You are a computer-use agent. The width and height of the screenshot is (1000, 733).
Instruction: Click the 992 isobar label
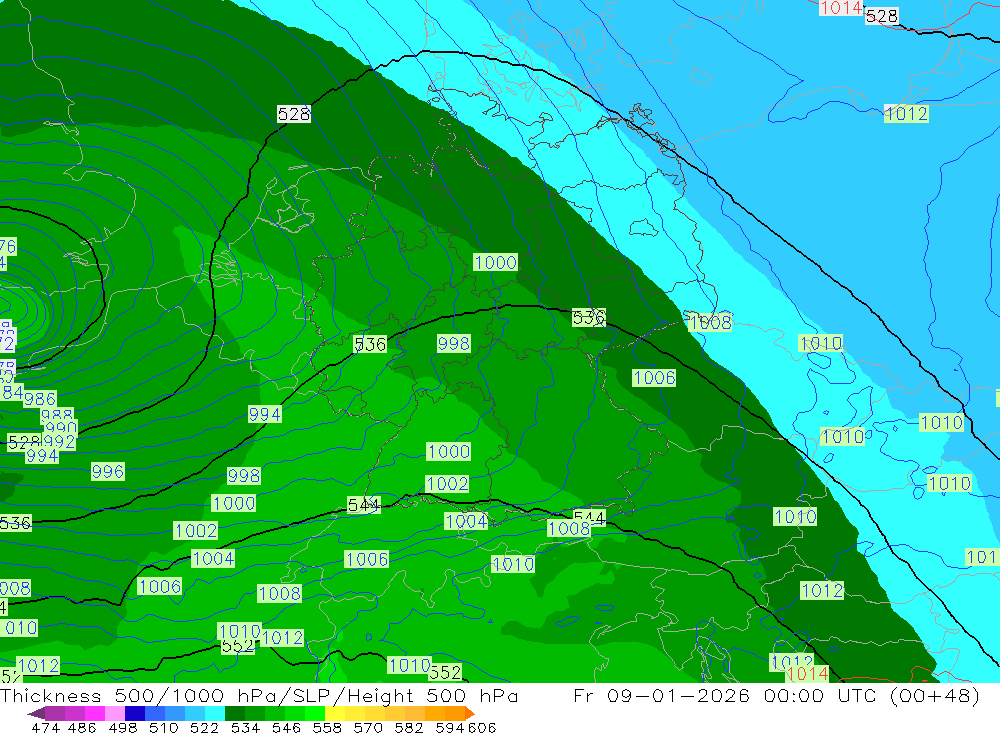(x=59, y=441)
